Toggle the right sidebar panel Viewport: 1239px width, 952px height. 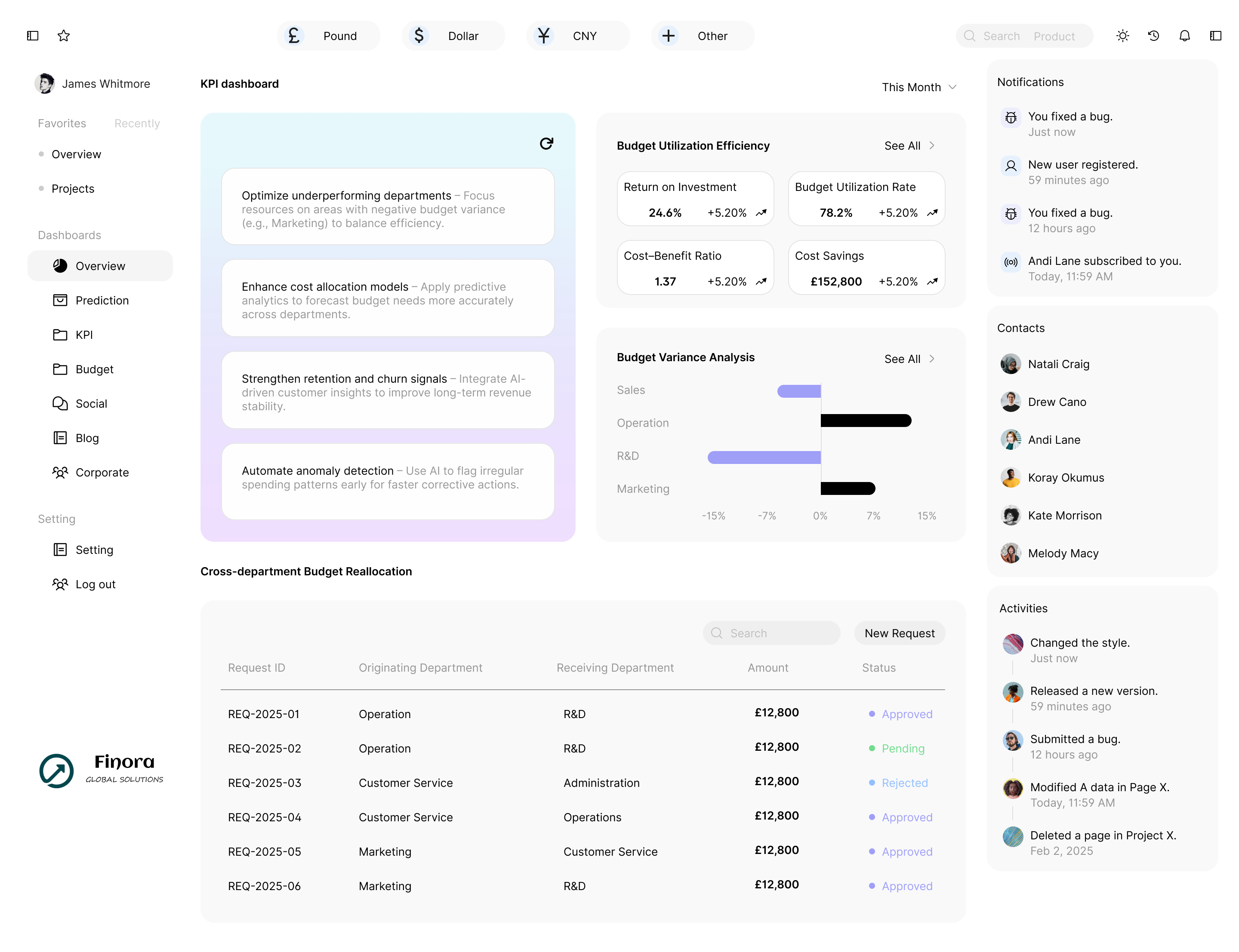[1215, 36]
